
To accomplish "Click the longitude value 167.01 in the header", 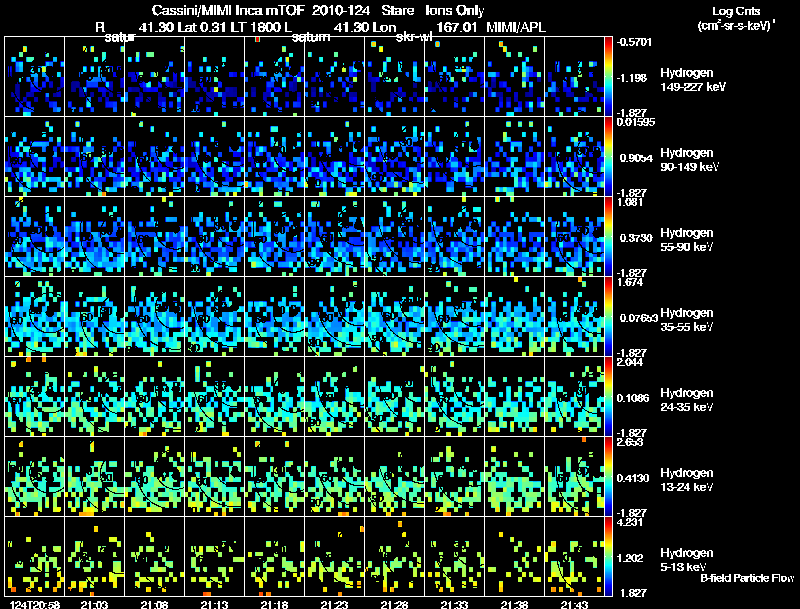I will (x=457, y=27).
